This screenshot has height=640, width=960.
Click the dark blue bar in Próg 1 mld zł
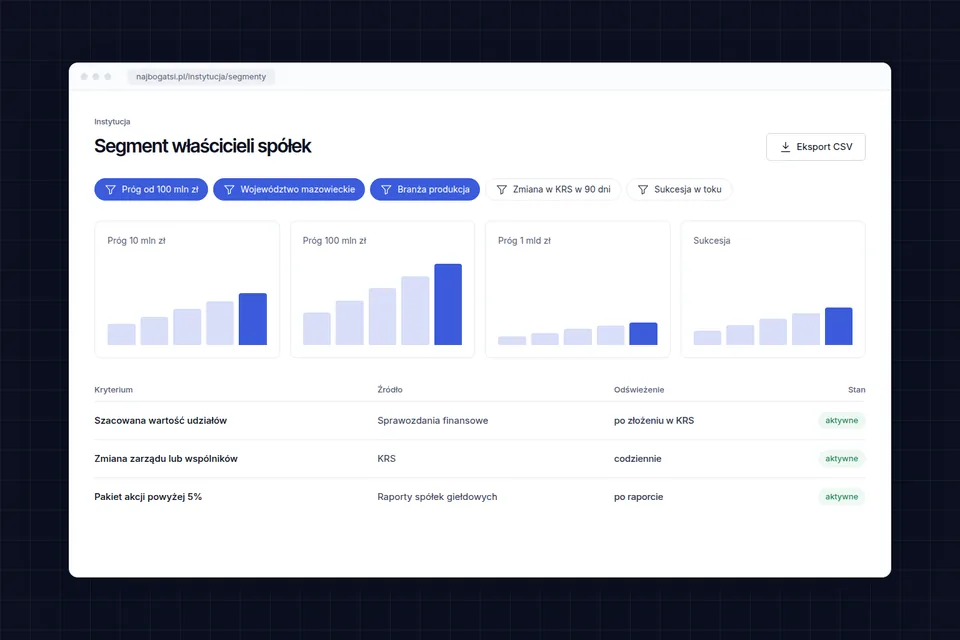(643, 334)
